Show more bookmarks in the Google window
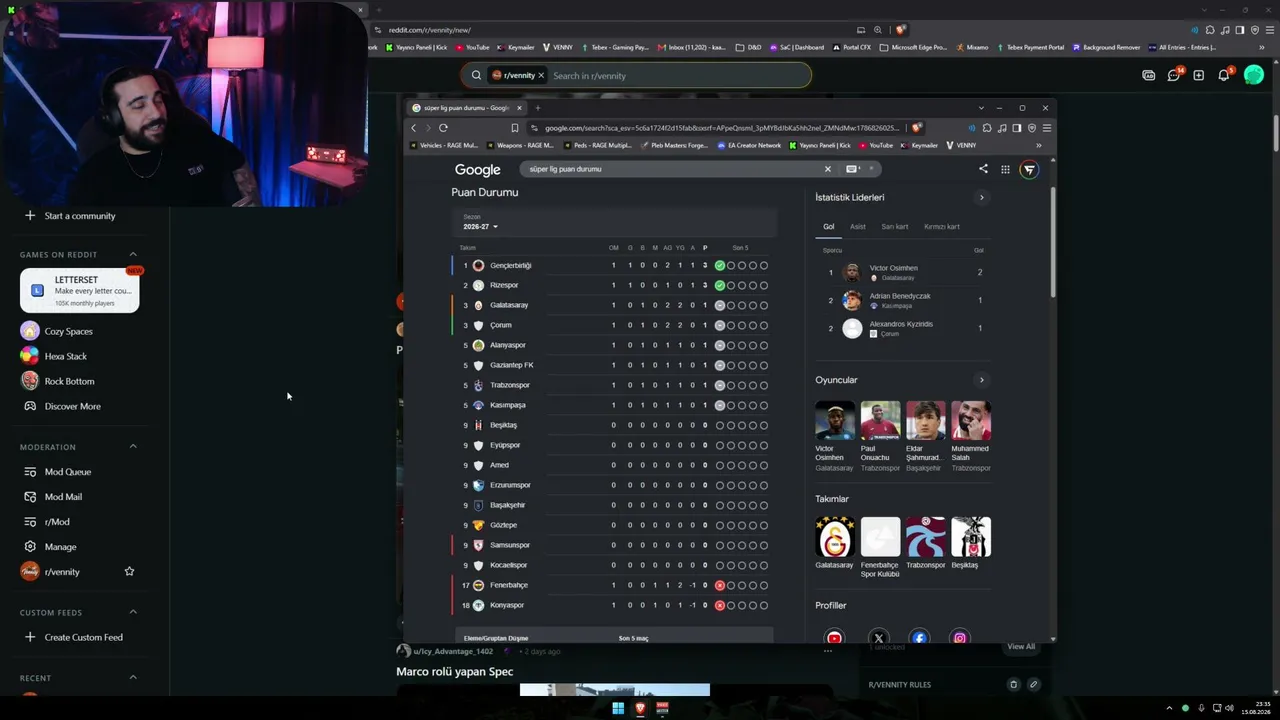Screen dimensions: 1280x720 point(1038,145)
